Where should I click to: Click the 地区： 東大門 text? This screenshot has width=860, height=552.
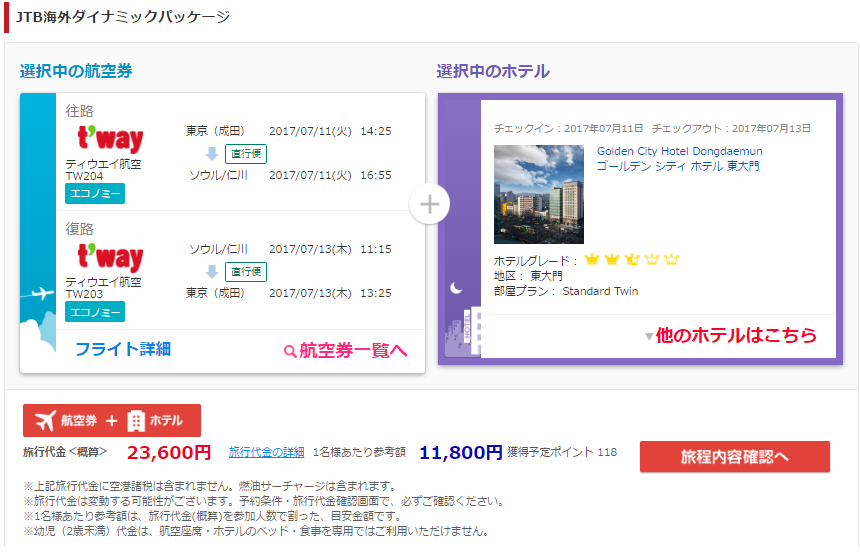coord(528,276)
